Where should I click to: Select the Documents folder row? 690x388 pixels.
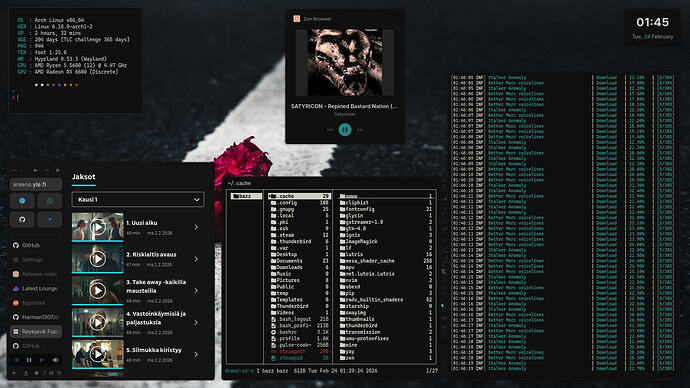[299, 261]
